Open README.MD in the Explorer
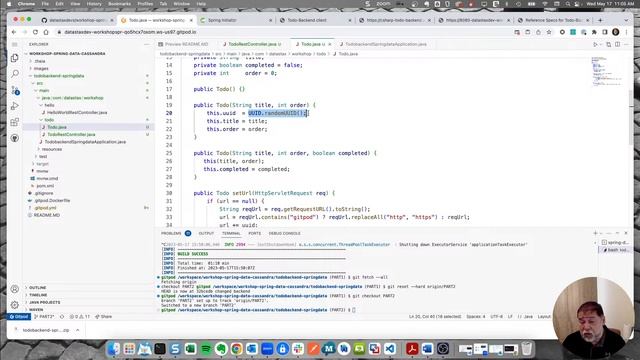This screenshot has width=640, height=360. click(x=47, y=215)
